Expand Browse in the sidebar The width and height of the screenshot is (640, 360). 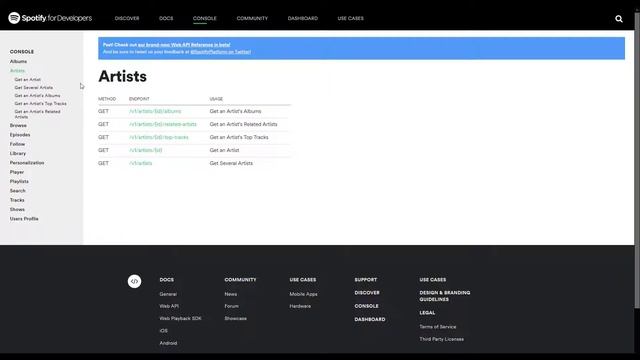coord(18,125)
